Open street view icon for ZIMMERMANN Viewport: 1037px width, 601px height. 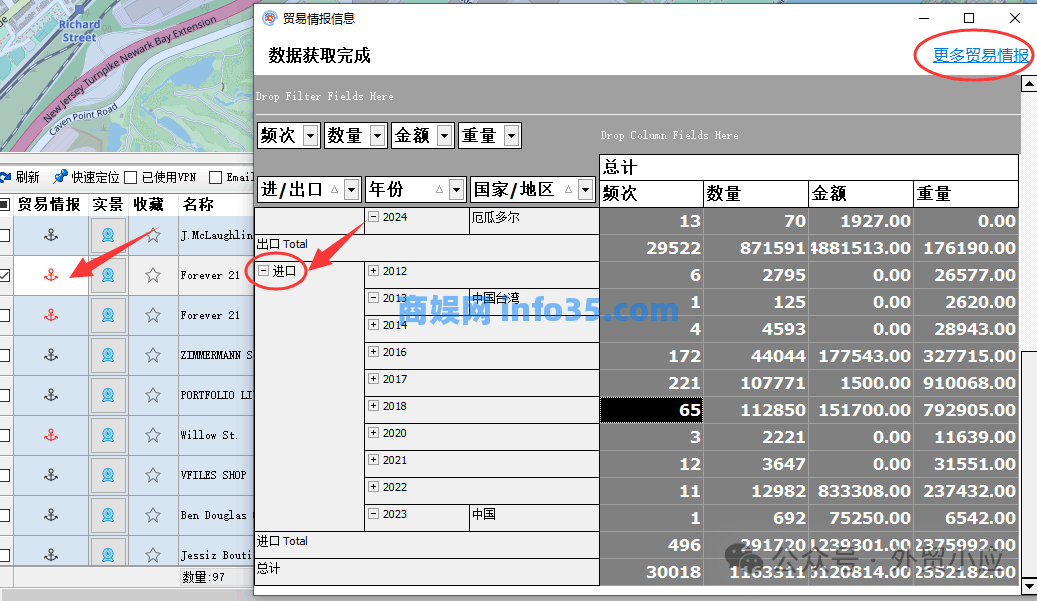click(108, 355)
